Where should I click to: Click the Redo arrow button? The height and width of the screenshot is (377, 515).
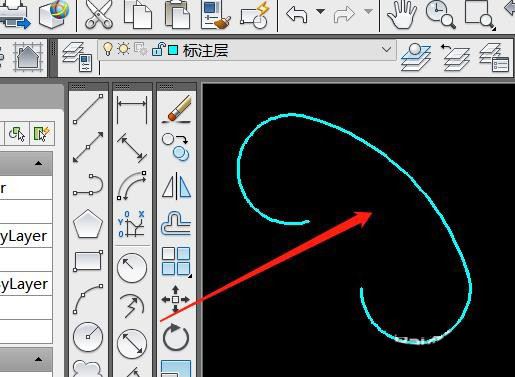[x=344, y=14]
